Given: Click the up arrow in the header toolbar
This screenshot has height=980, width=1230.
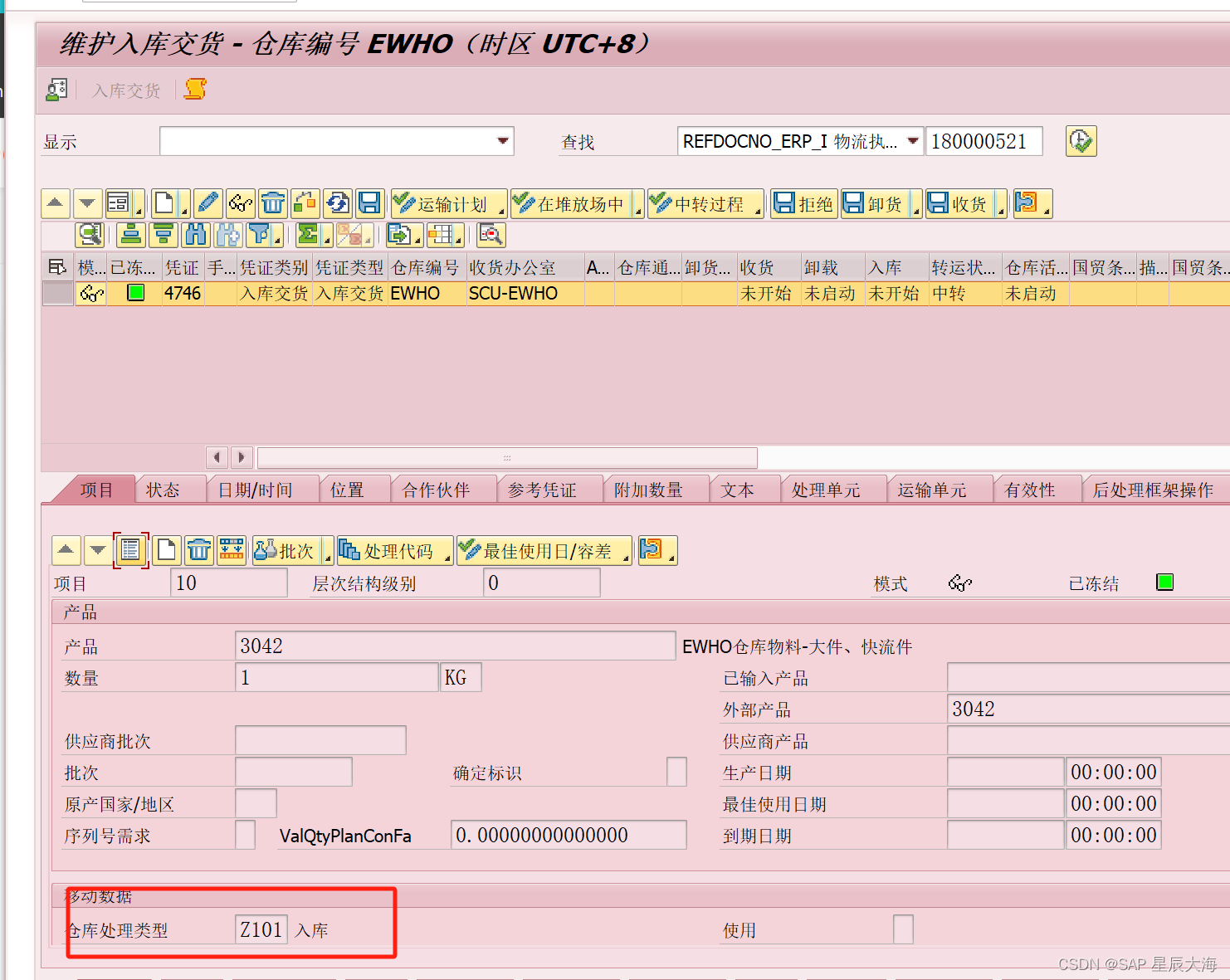Looking at the screenshot, I should click(x=55, y=203).
